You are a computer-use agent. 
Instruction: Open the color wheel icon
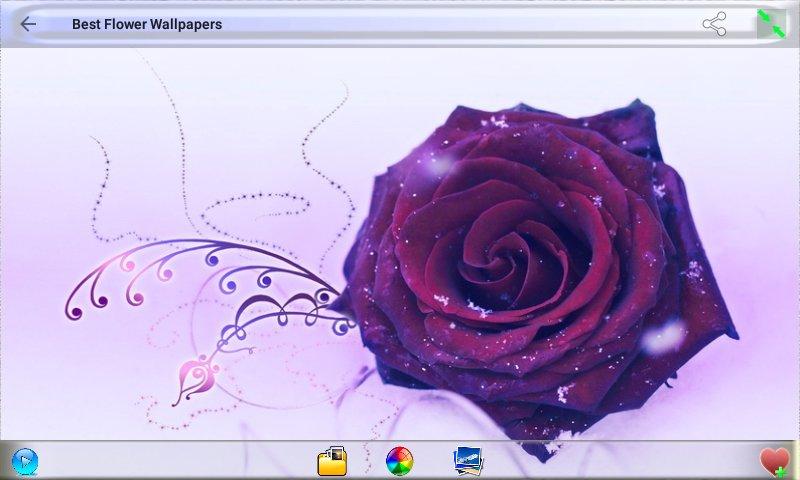click(399, 461)
